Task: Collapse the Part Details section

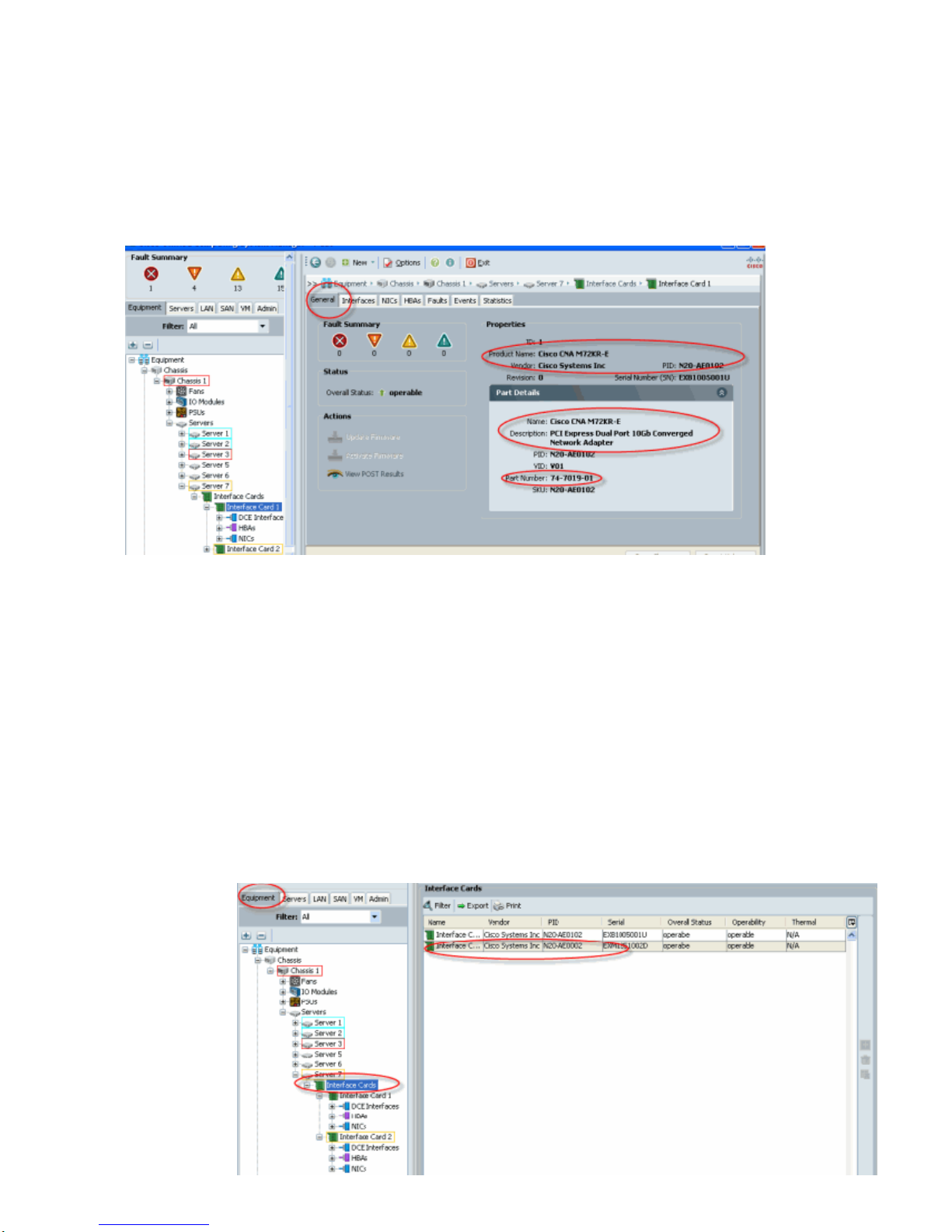Action: click(721, 393)
